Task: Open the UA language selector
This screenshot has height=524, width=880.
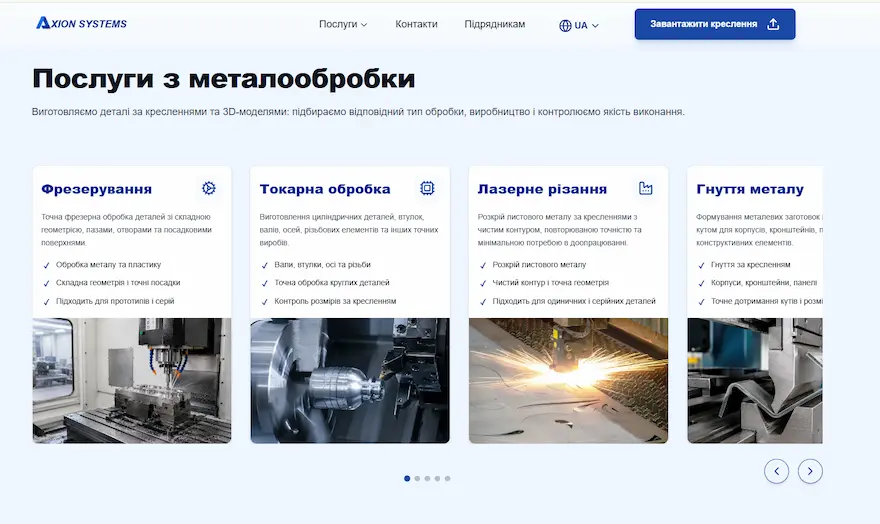Action: (x=579, y=25)
